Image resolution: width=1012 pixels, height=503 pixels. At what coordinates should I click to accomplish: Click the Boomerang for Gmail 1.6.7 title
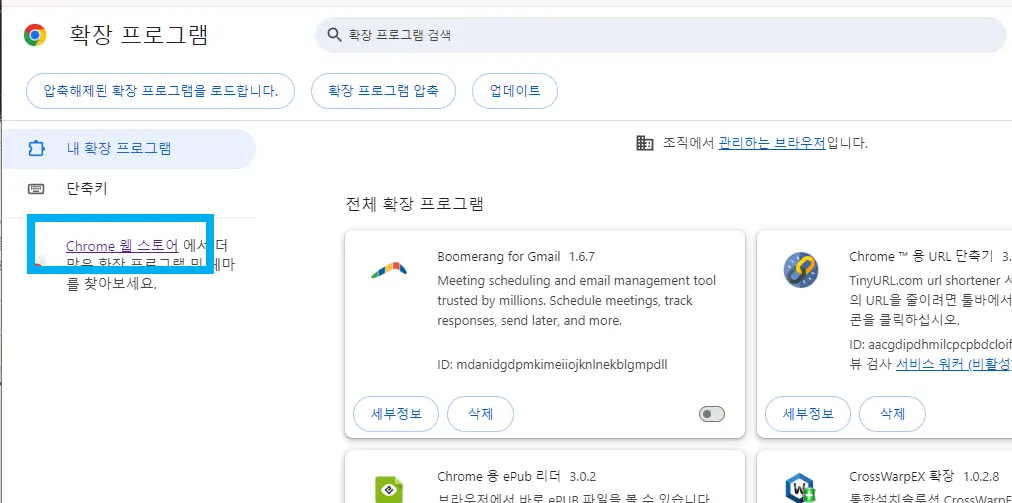516,256
